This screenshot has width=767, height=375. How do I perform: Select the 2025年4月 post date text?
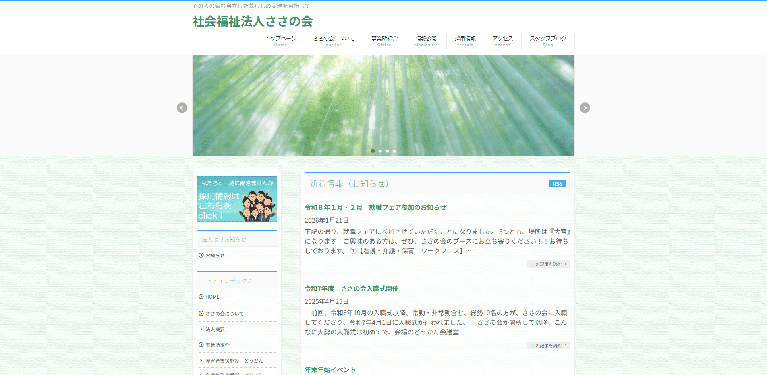(x=327, y=301)
